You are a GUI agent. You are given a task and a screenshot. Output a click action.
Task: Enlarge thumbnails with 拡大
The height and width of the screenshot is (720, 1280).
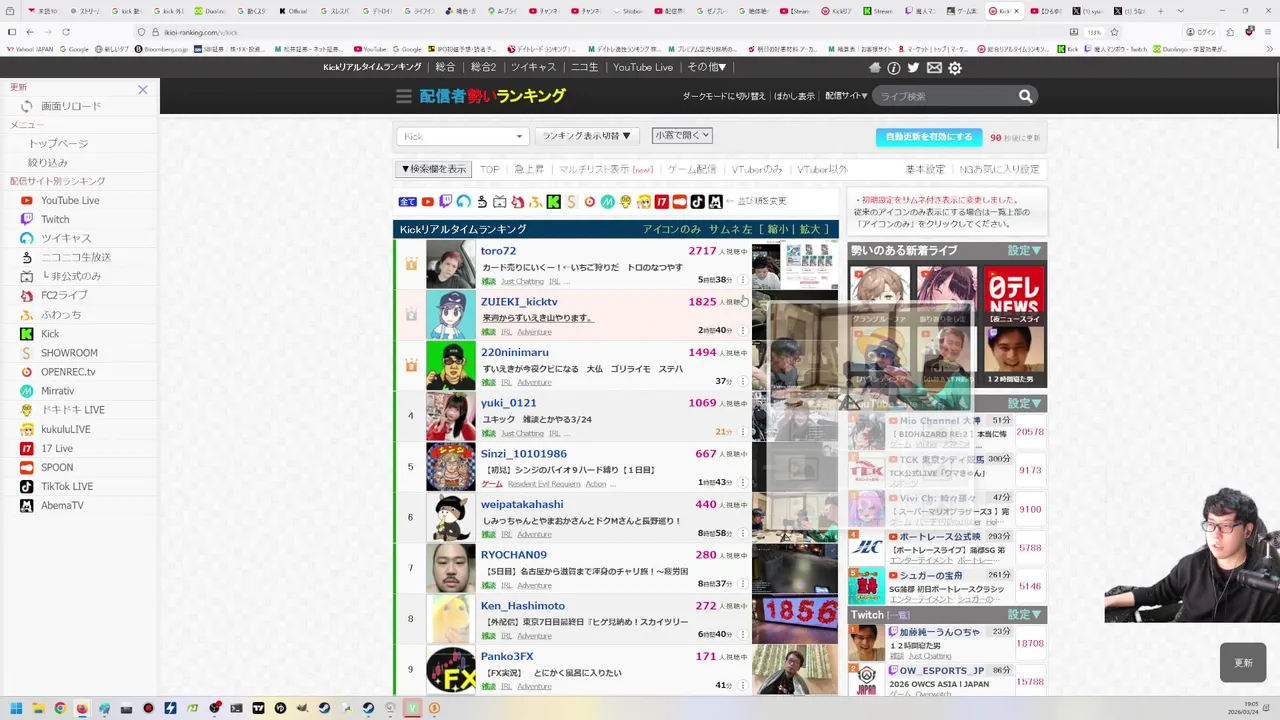(809, 229)
